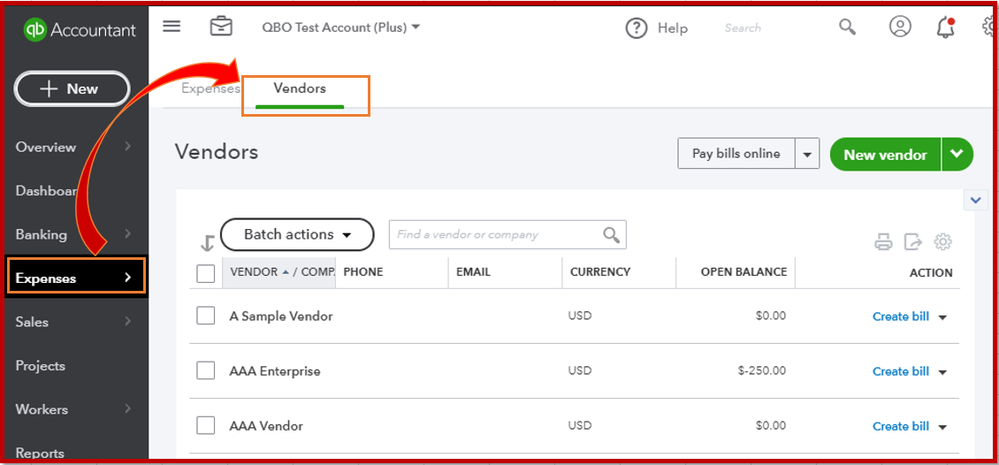Open the notifications bell icon
Viewport: 999px width, 465px height.
(945, 28)
